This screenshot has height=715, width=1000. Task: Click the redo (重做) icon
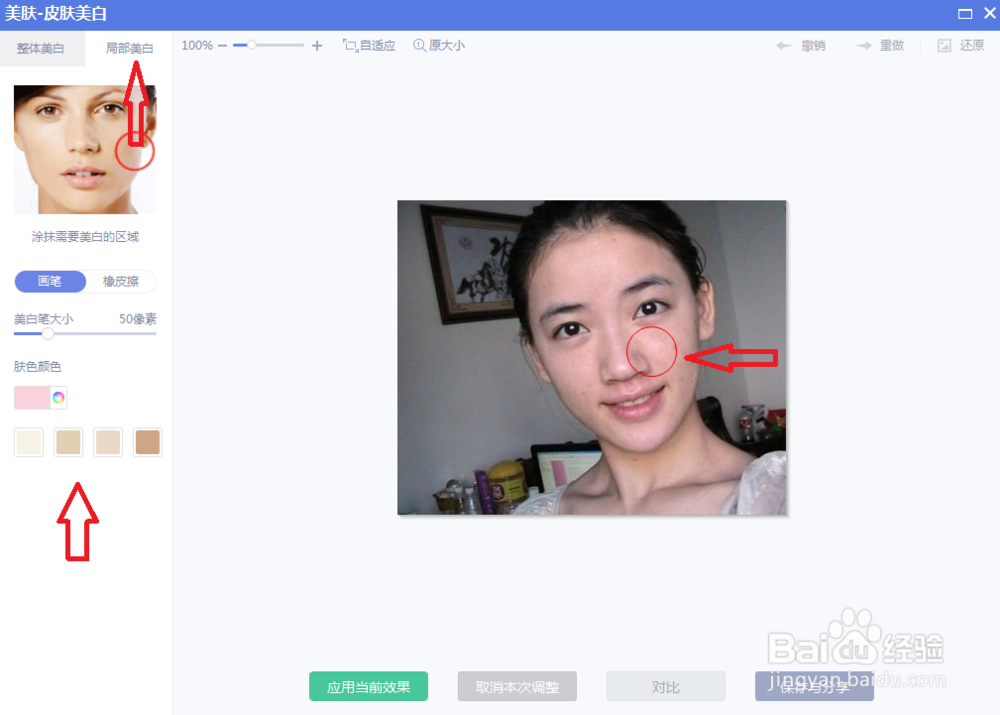[x=864, y=44]
